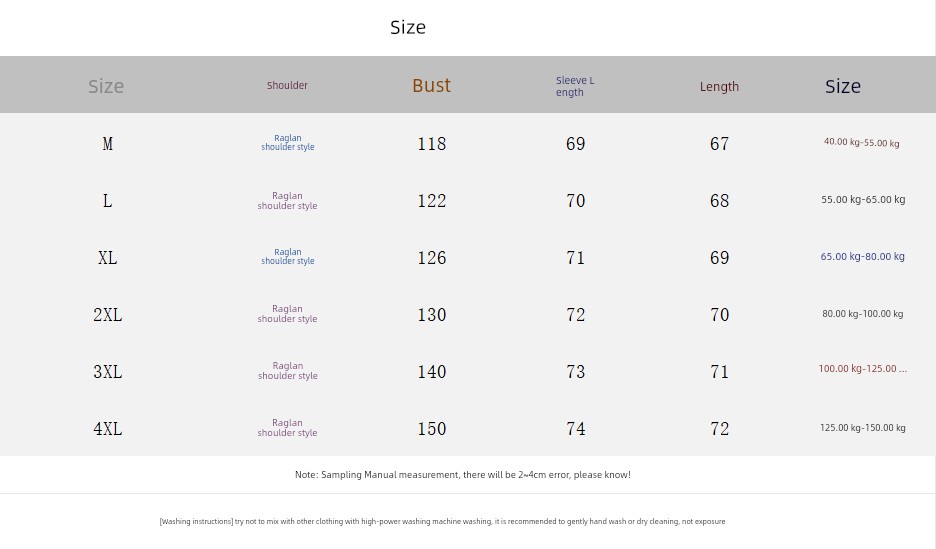
Task: Click the 40.00 kg-55.00 kg weight range
Action: [861, 143]
